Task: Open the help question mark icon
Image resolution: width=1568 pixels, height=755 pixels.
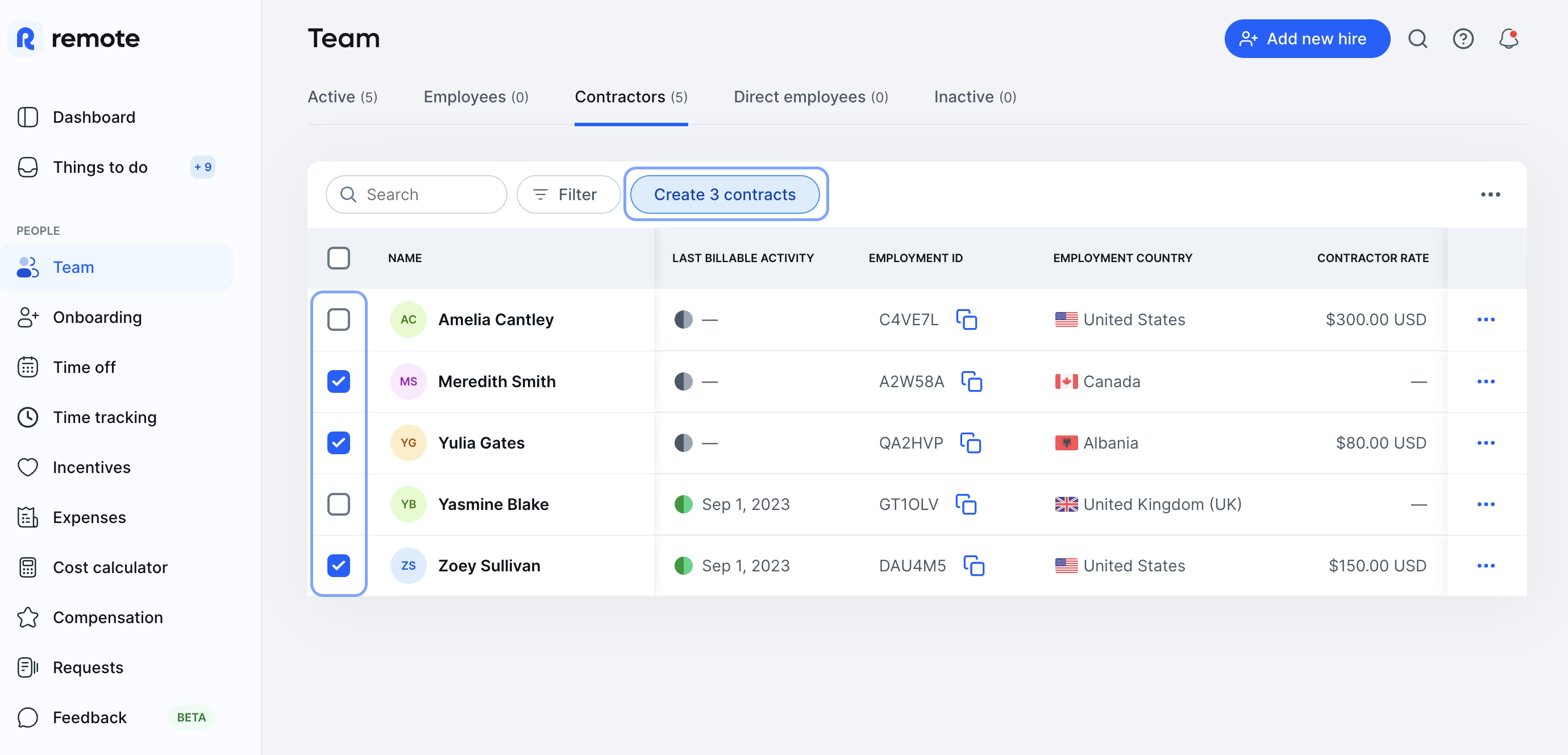Action: [1463, 39]
